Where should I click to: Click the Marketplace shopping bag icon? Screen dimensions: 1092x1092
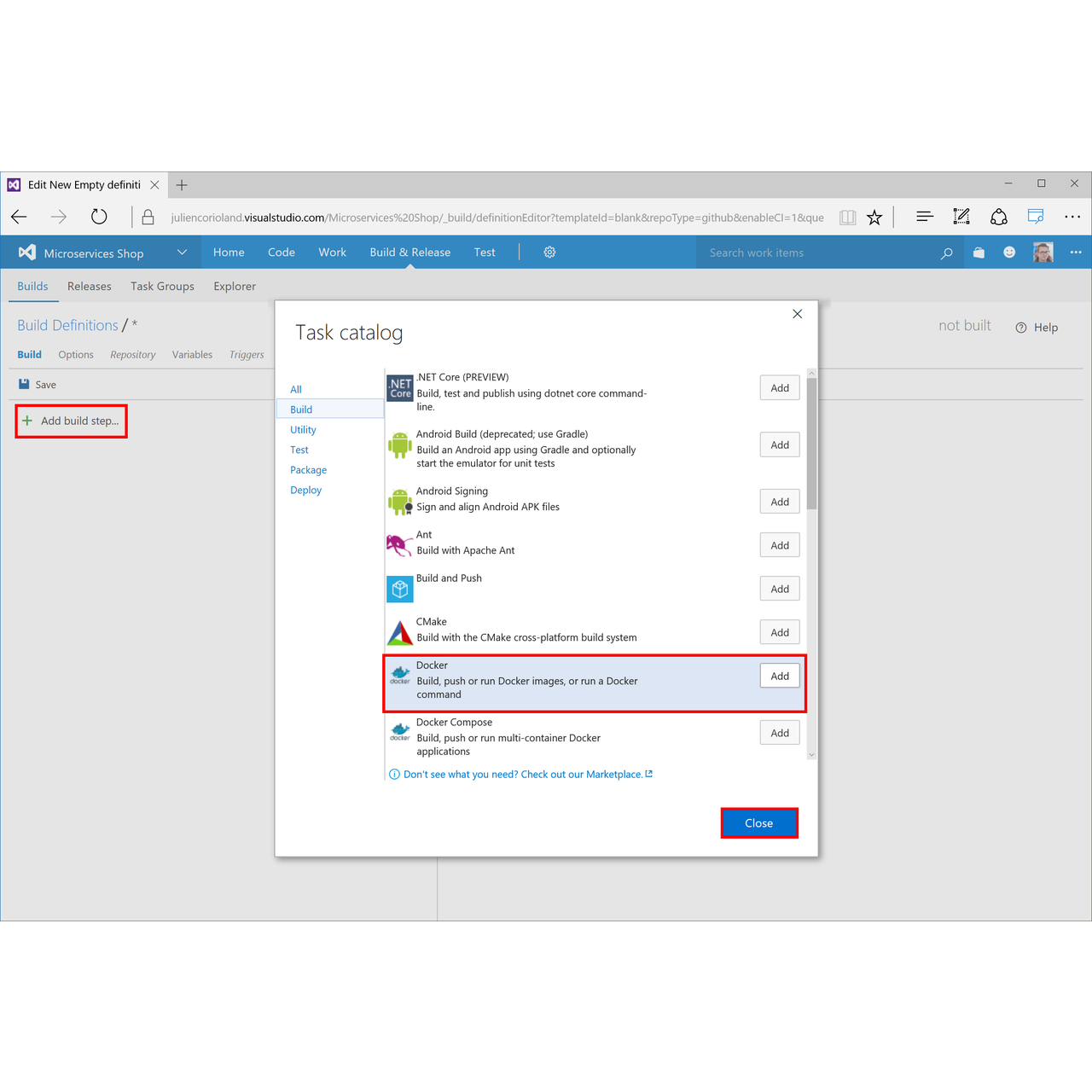pyautogui.click(x=978, y=252)
